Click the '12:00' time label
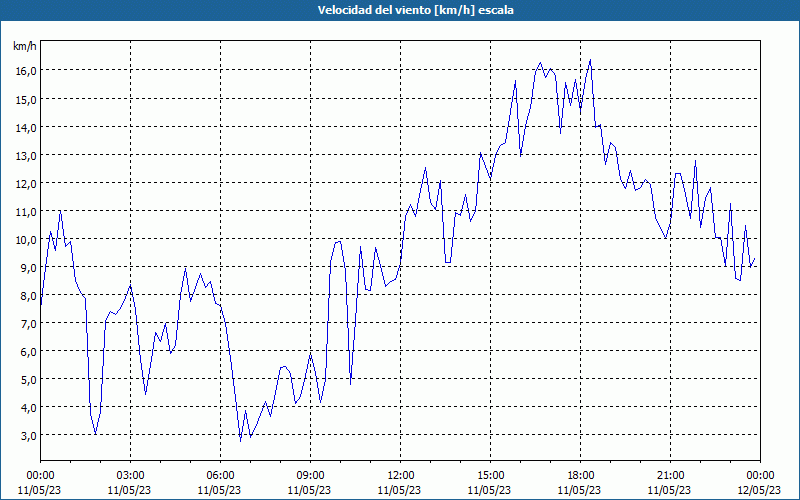The height and width of the screenshot is (500, 800). (401, 476)
